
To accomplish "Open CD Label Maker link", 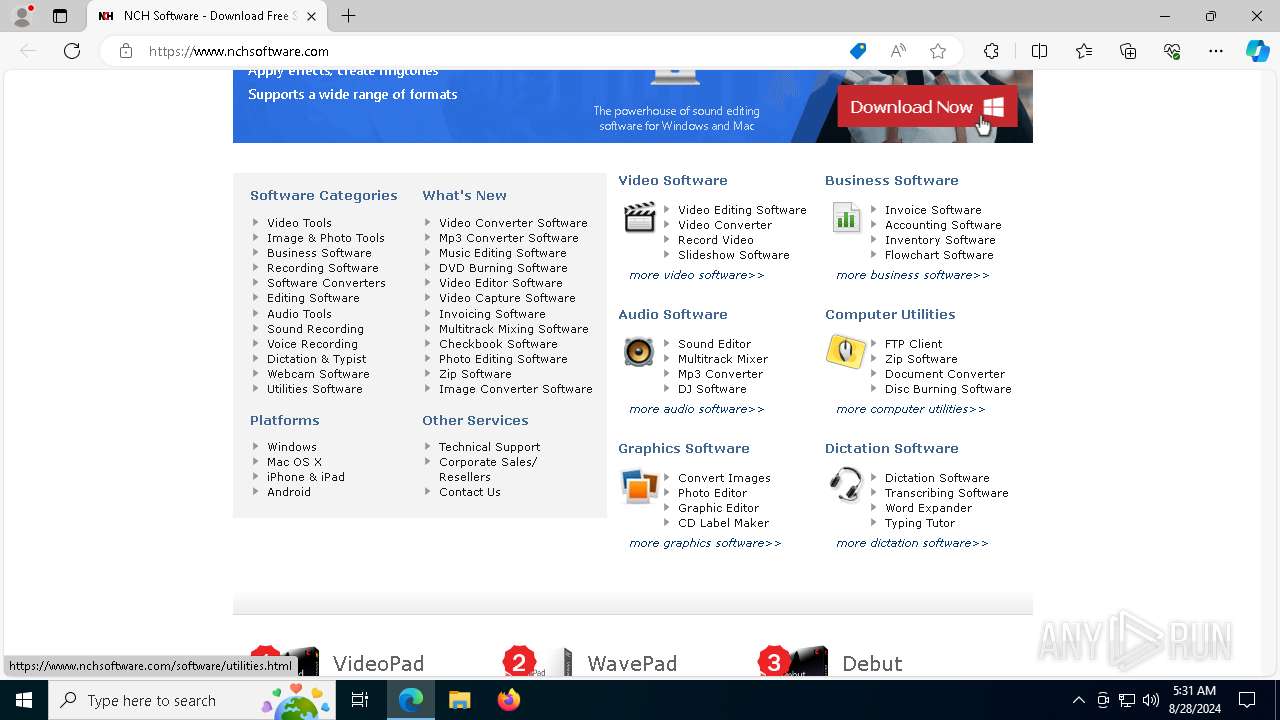I will pyautogui.click(x=724, y=523).
